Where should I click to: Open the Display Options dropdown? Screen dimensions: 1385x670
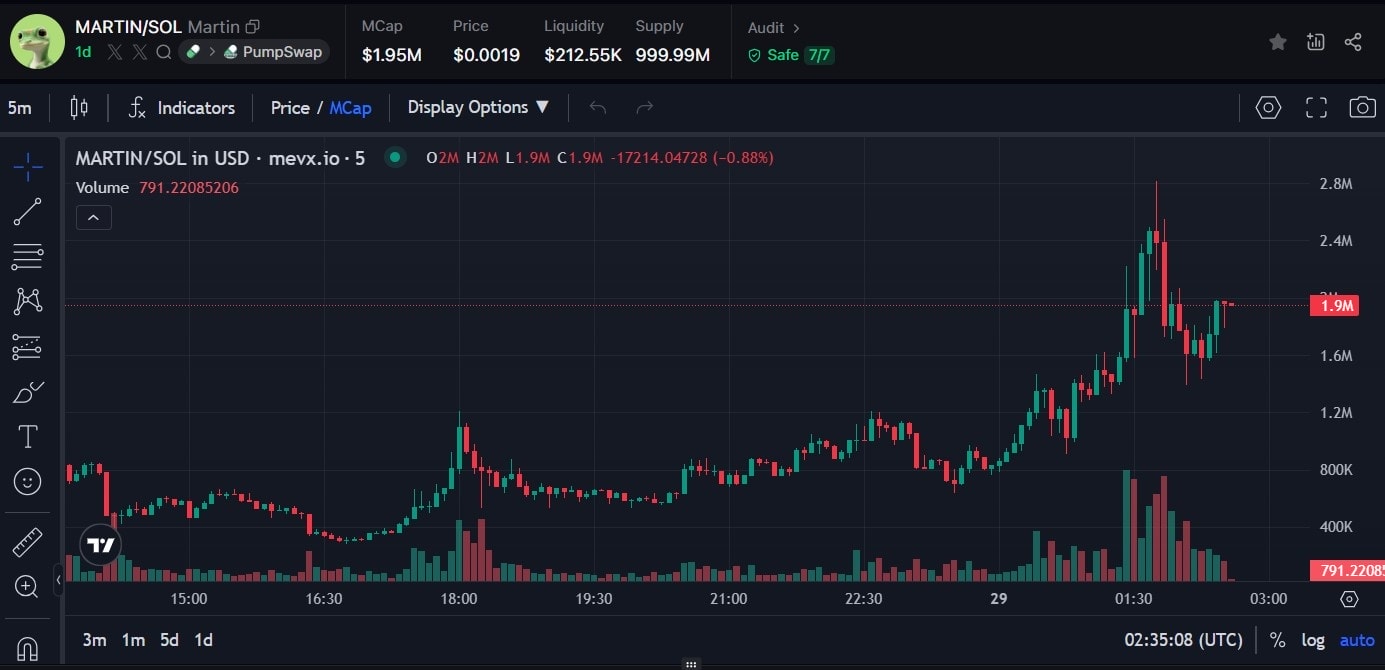[478, 107]
